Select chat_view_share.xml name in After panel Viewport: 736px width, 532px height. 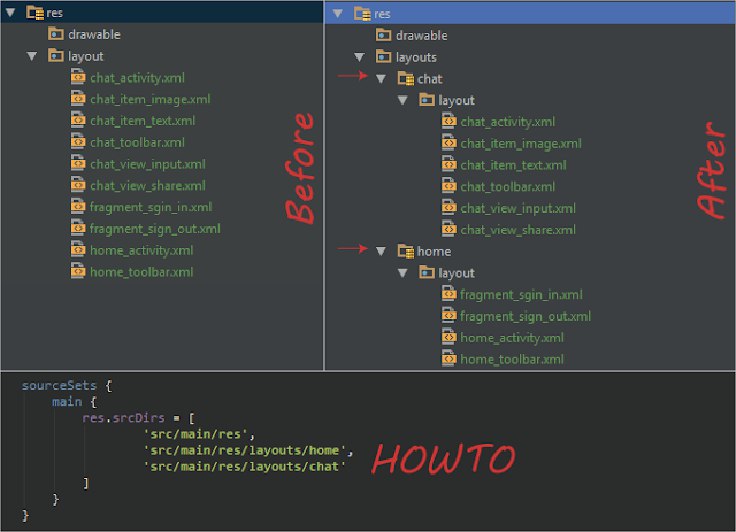pos(518,230)
